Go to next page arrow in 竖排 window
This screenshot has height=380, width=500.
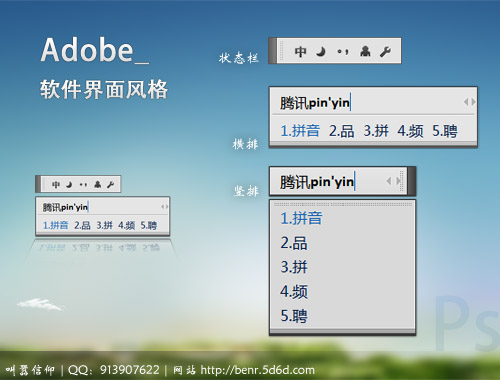398,181
